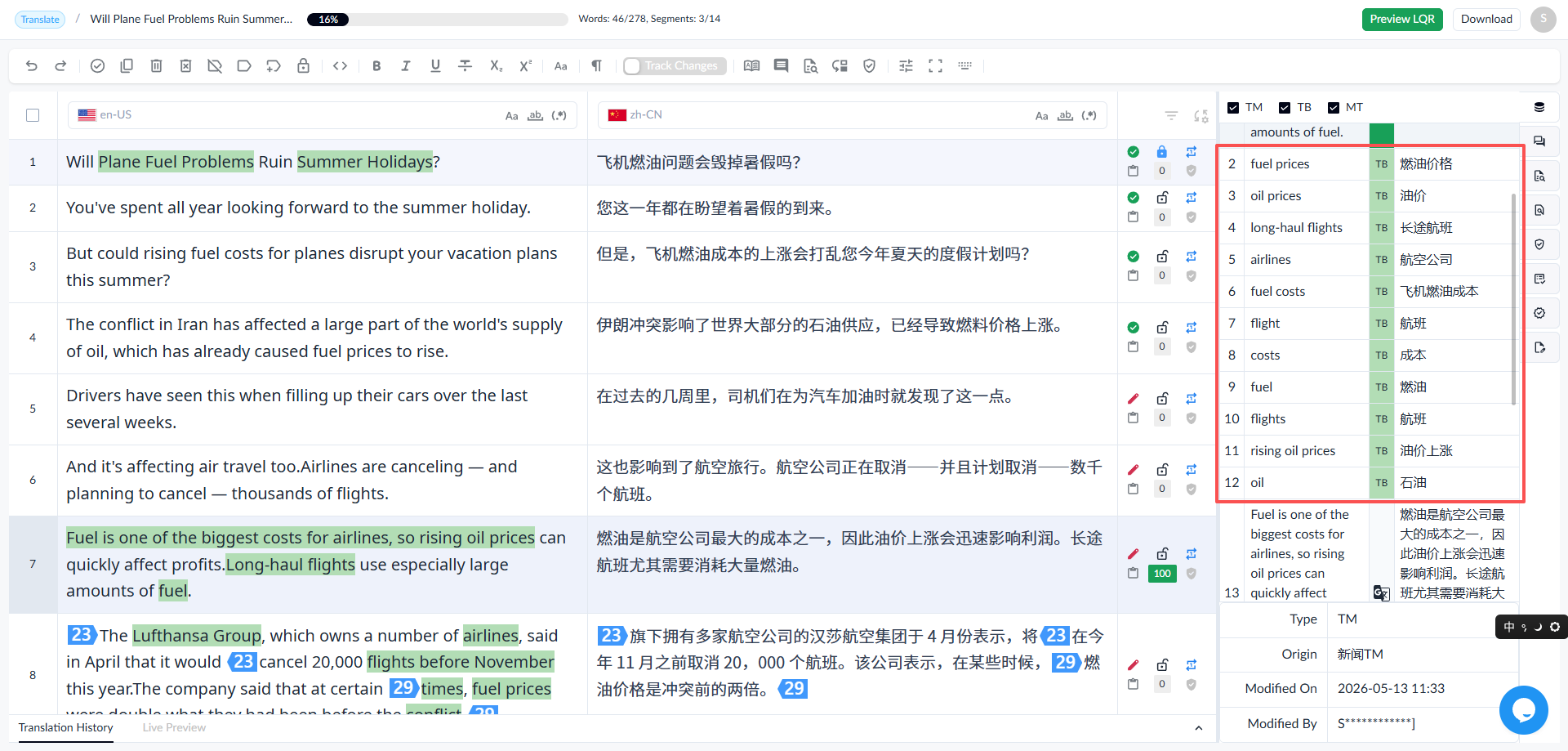Click the QA shield icon in toolbar
Screen dimensions: 1568x751
(x=869, y=66)
